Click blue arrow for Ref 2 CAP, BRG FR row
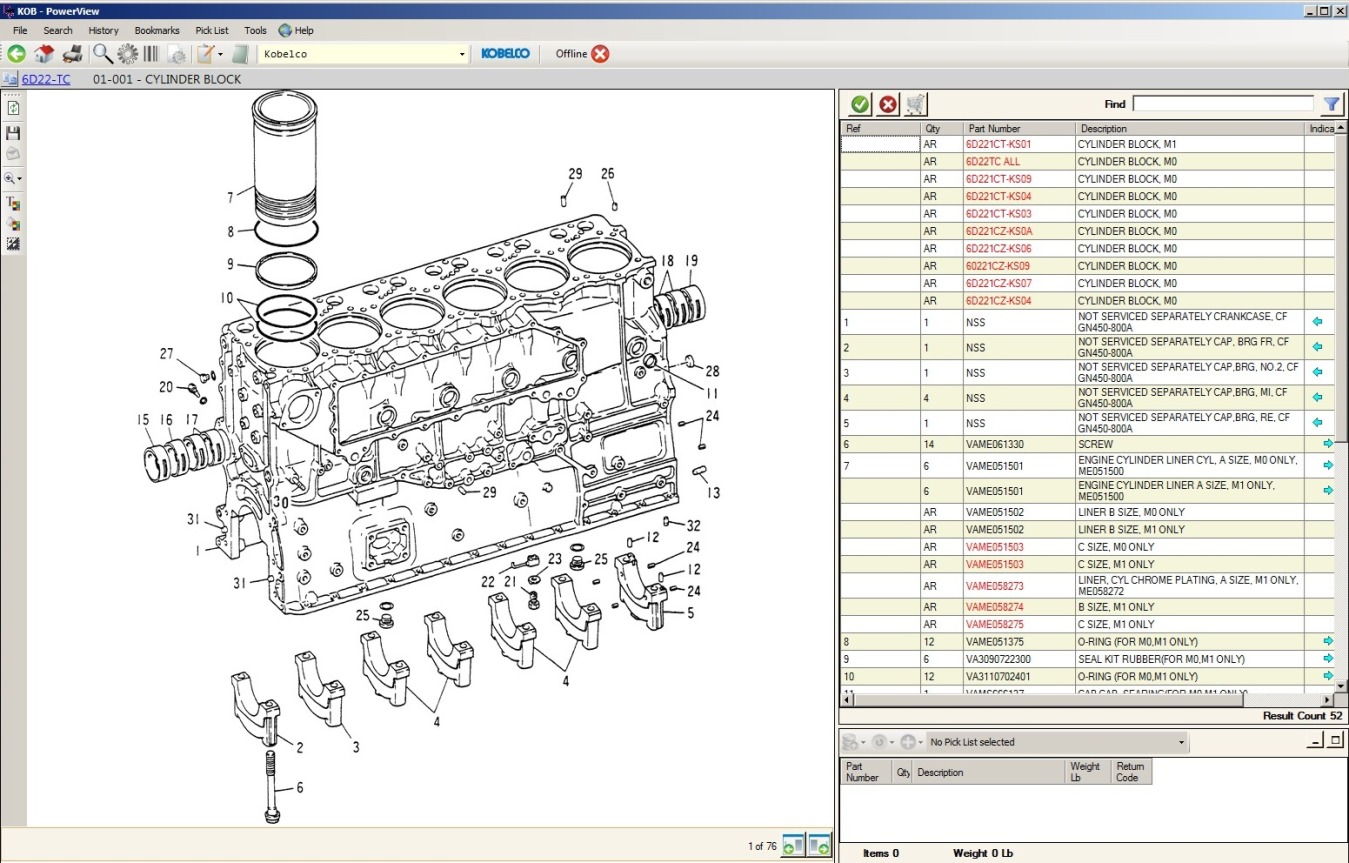The height and width of the screenshot is (863, 1349). pyautogui.click(x=1317, y=347)
